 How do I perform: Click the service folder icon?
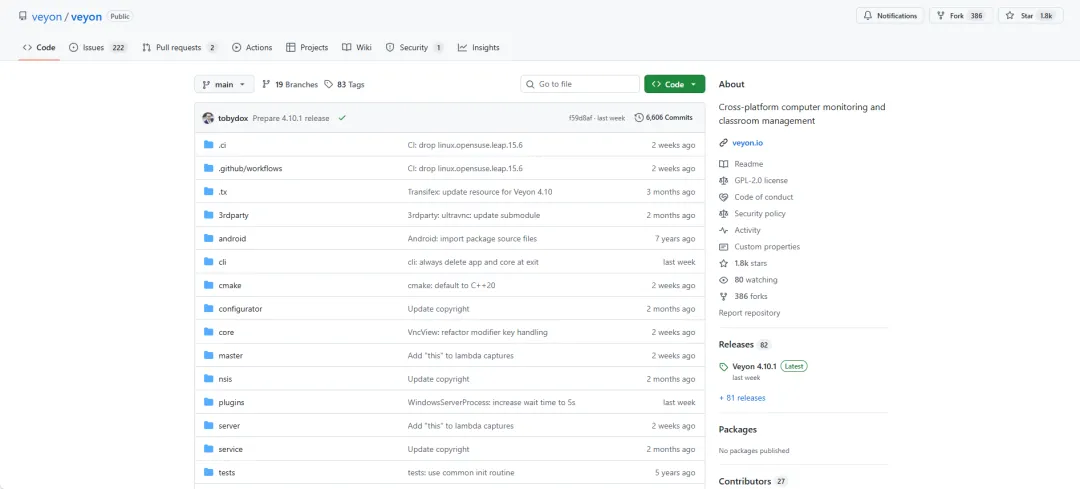[x=209, y=449]
